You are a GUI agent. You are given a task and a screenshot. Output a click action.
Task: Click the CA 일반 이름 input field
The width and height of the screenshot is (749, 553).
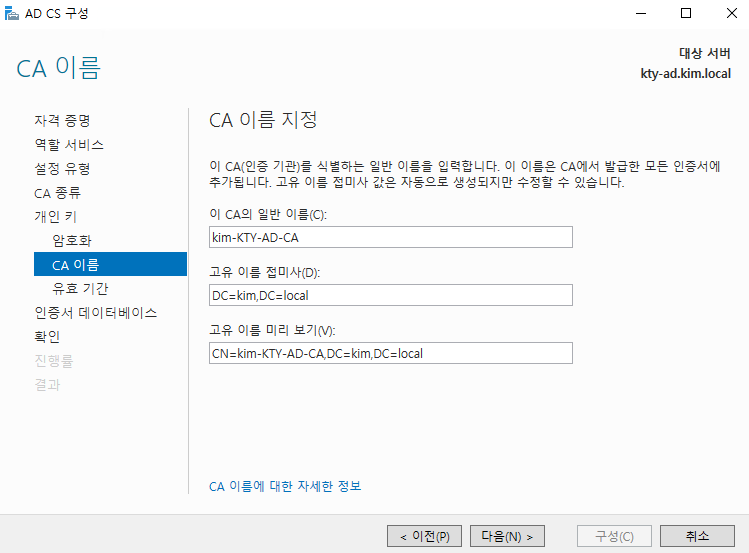coord(391,237)
